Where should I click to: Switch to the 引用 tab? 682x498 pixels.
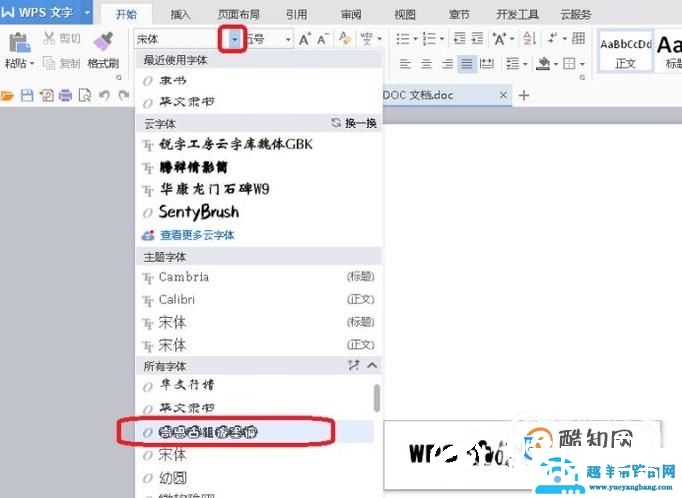pyautogui.click(x=296, y=15)
